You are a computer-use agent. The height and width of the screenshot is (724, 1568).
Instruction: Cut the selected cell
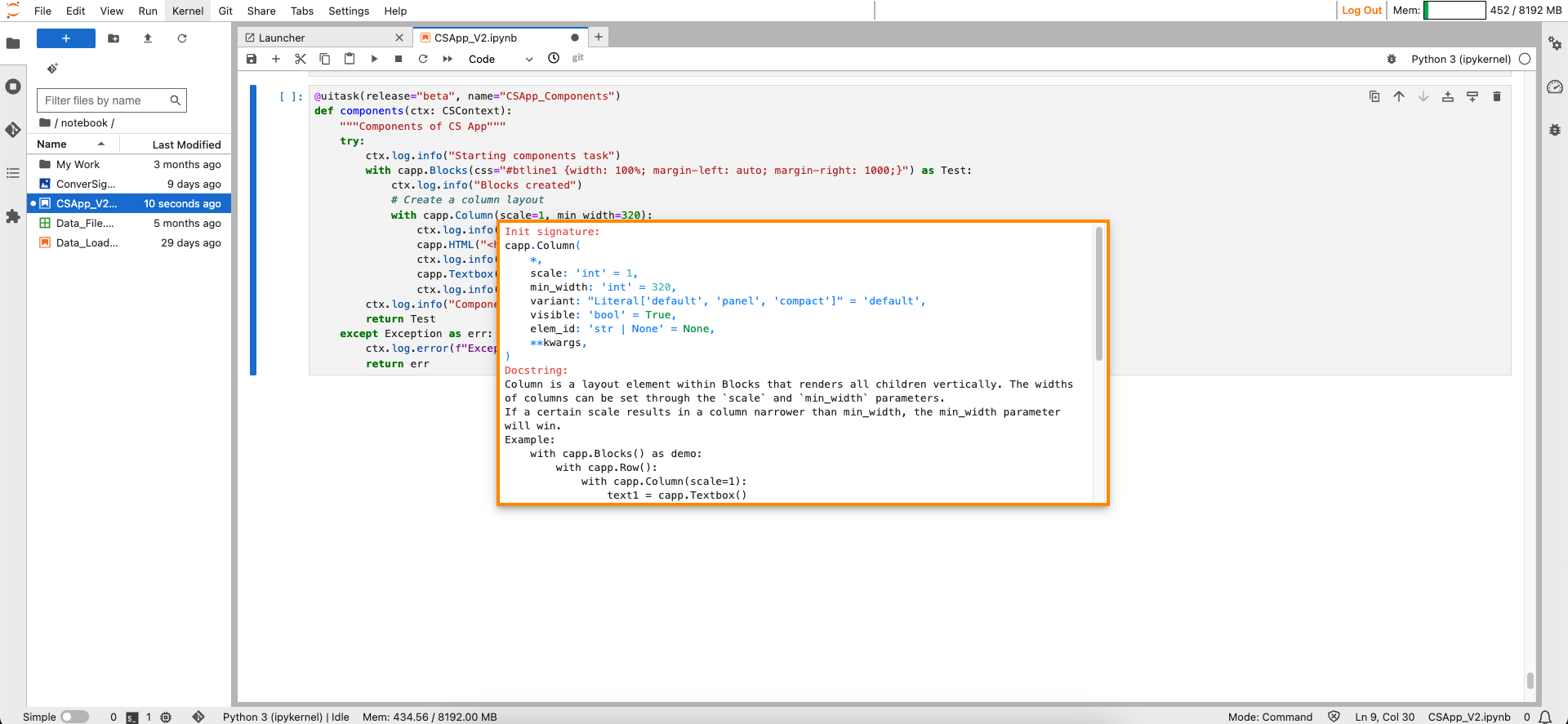(301, 59)
